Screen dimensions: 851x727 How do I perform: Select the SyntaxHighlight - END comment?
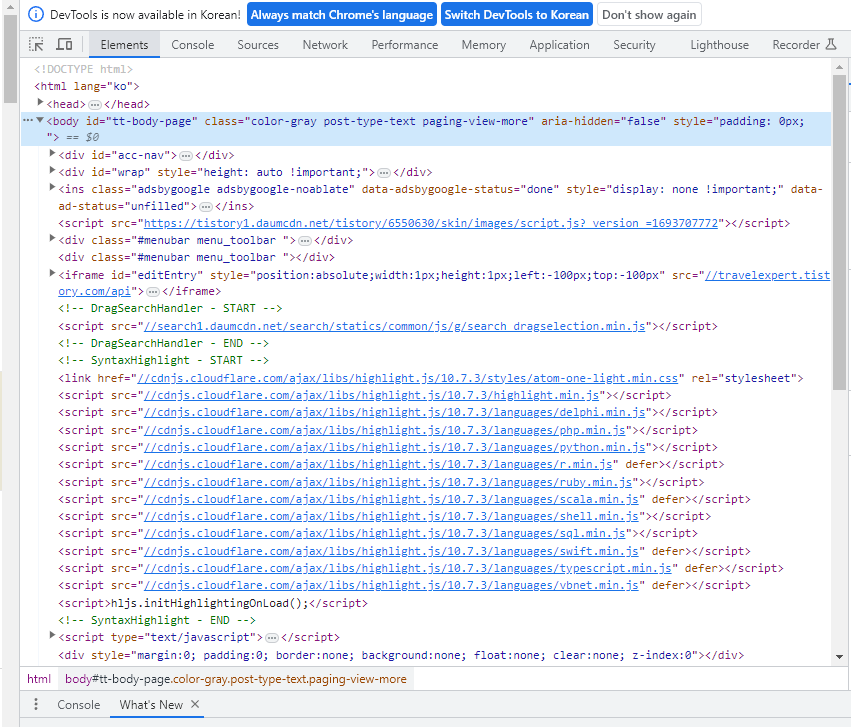click(156, 620)
